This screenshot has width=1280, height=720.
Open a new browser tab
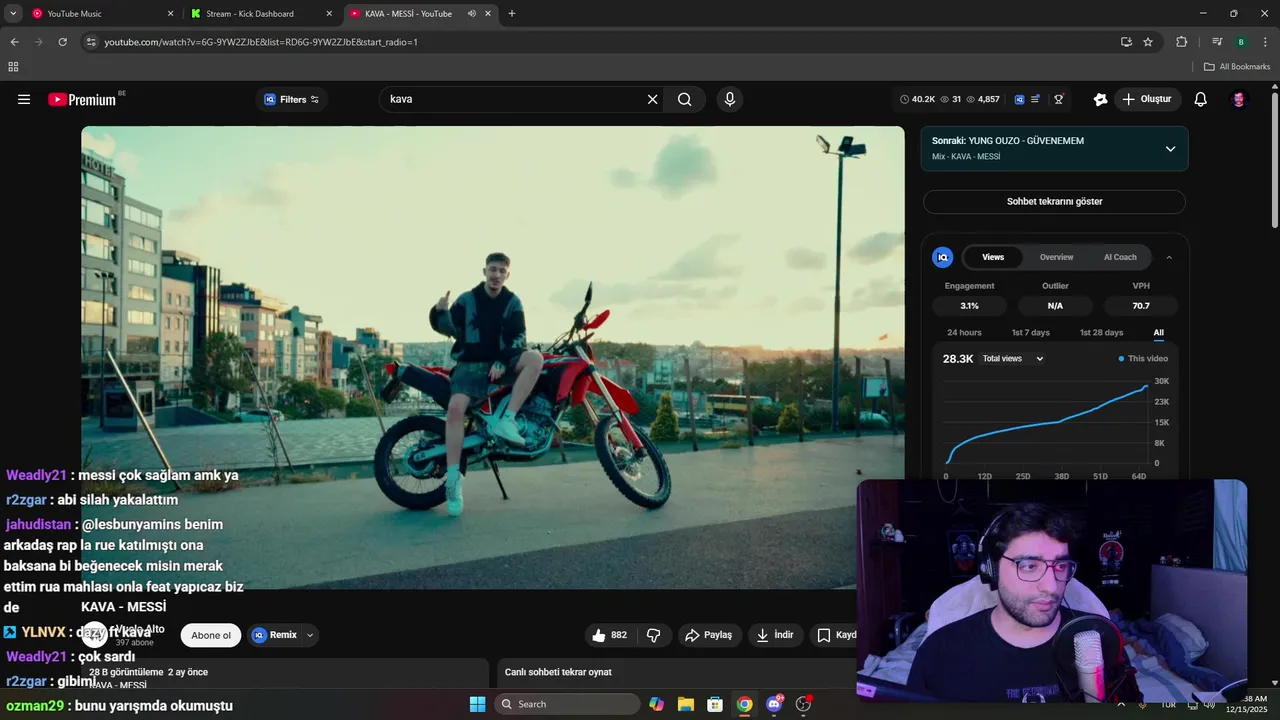point(512,14)
